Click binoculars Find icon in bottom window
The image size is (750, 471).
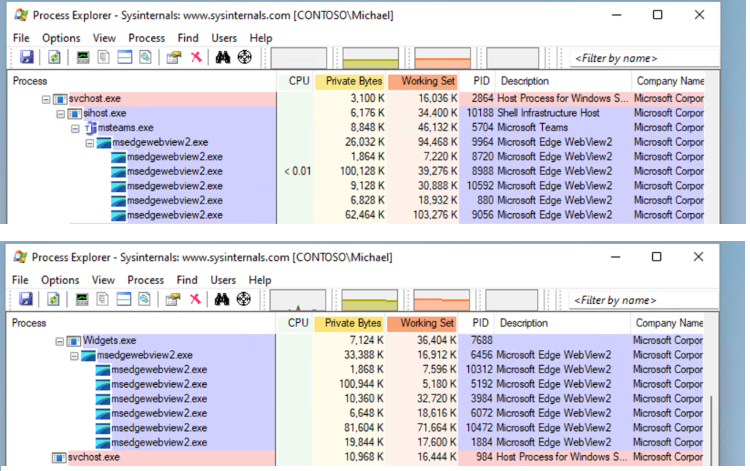pyautogui.click(x=223, y=299)
